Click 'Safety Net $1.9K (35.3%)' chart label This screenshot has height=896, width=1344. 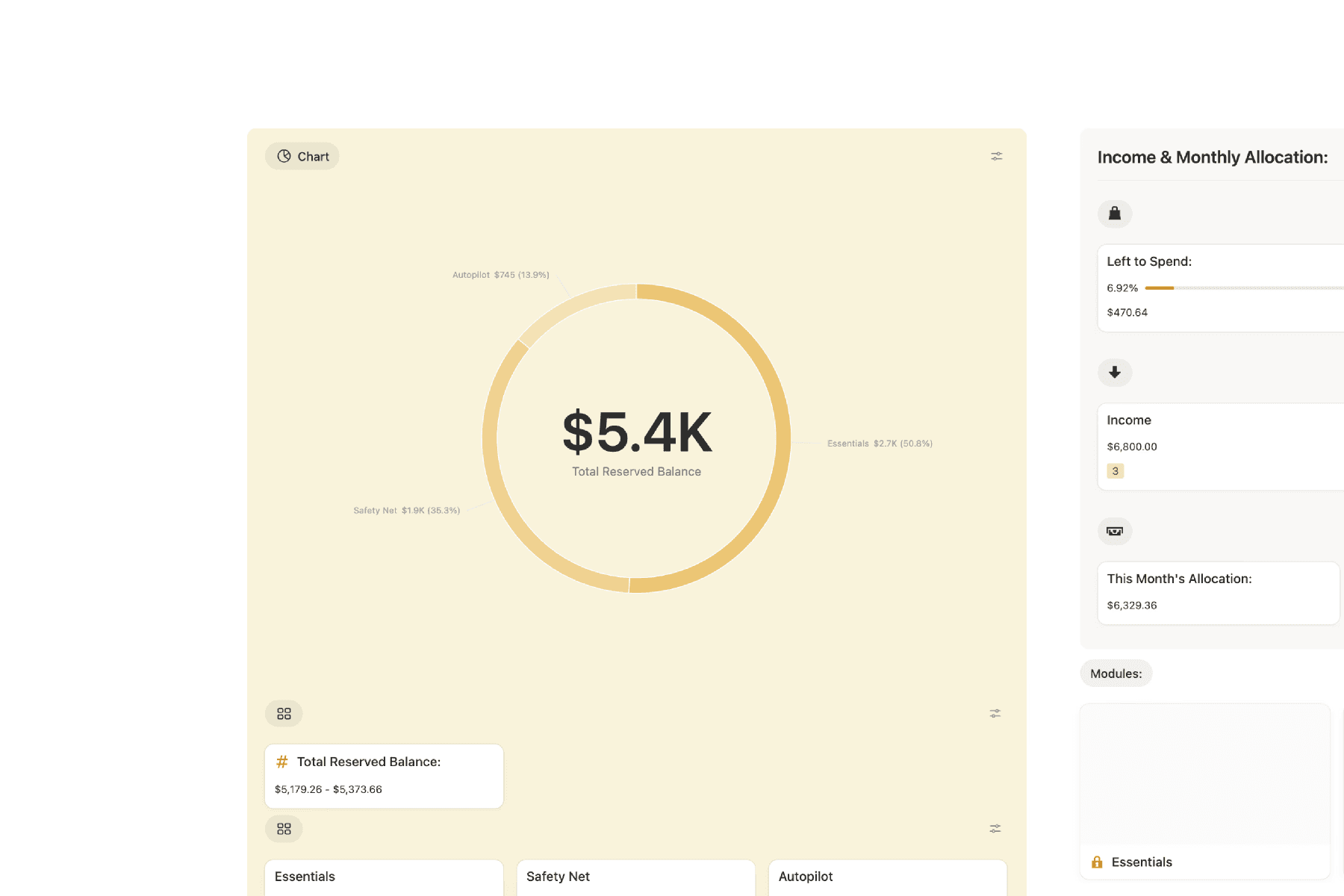[407, 511]
